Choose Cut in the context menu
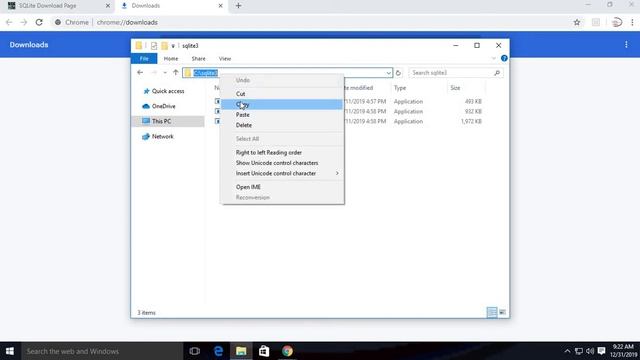The height and width of the screenshot is (360, 640). coord(282,94)
